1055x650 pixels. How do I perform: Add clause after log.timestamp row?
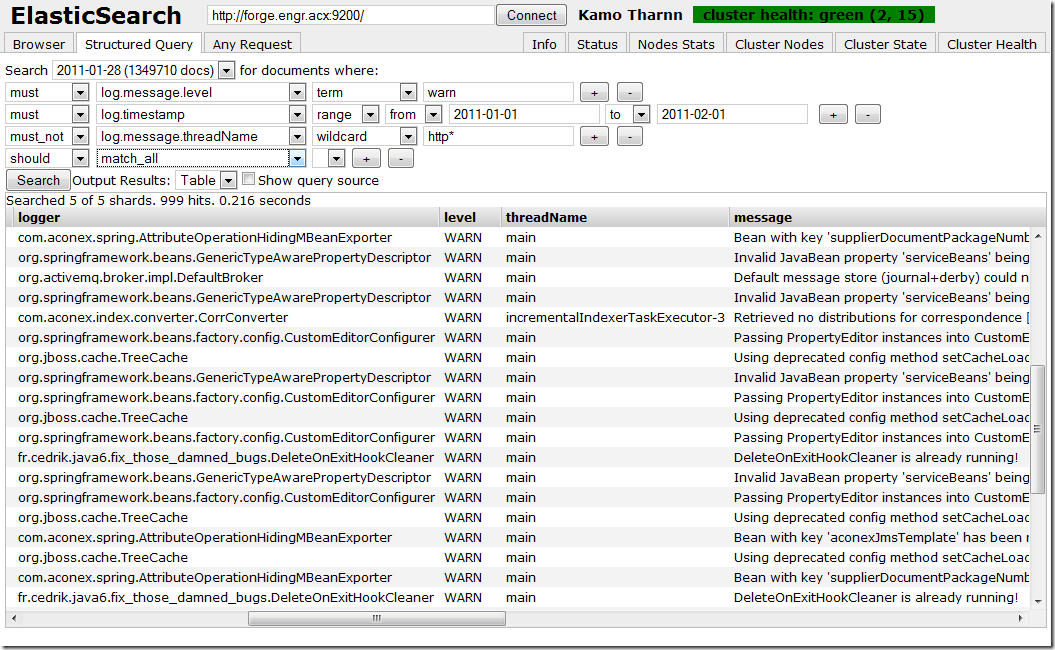pyautogui.click(x=833, y=115)
